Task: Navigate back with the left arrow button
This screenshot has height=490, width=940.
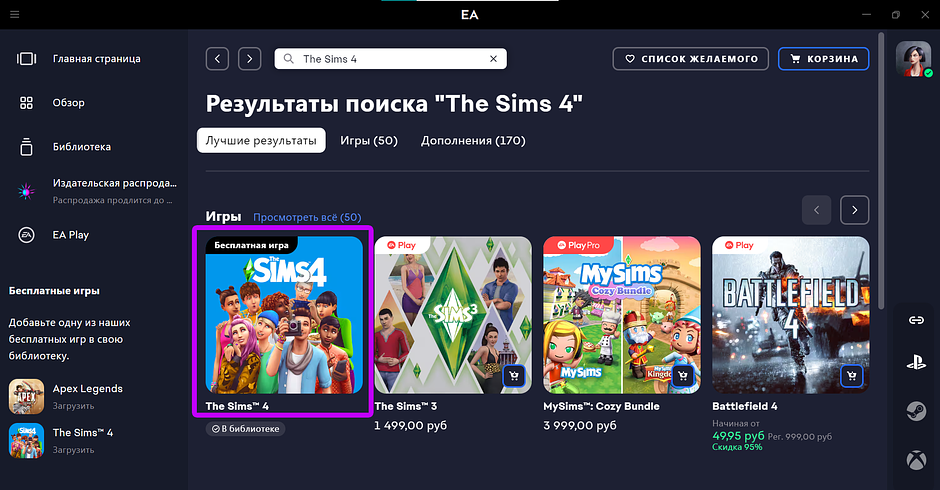Action: (217, 59)
